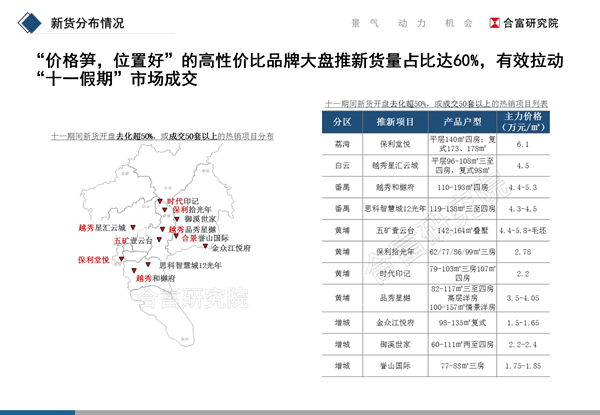600x415 pixels.
Task: Click the 景气 text in the header
Action: 365,23
